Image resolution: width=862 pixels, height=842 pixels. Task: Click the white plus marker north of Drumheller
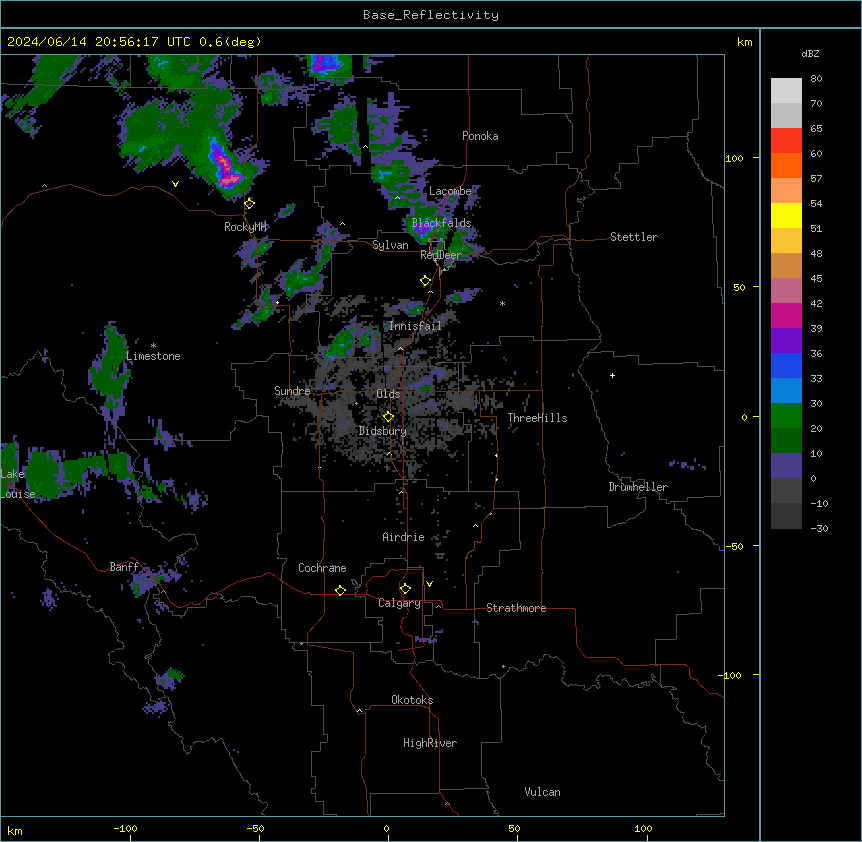[612, 375]
